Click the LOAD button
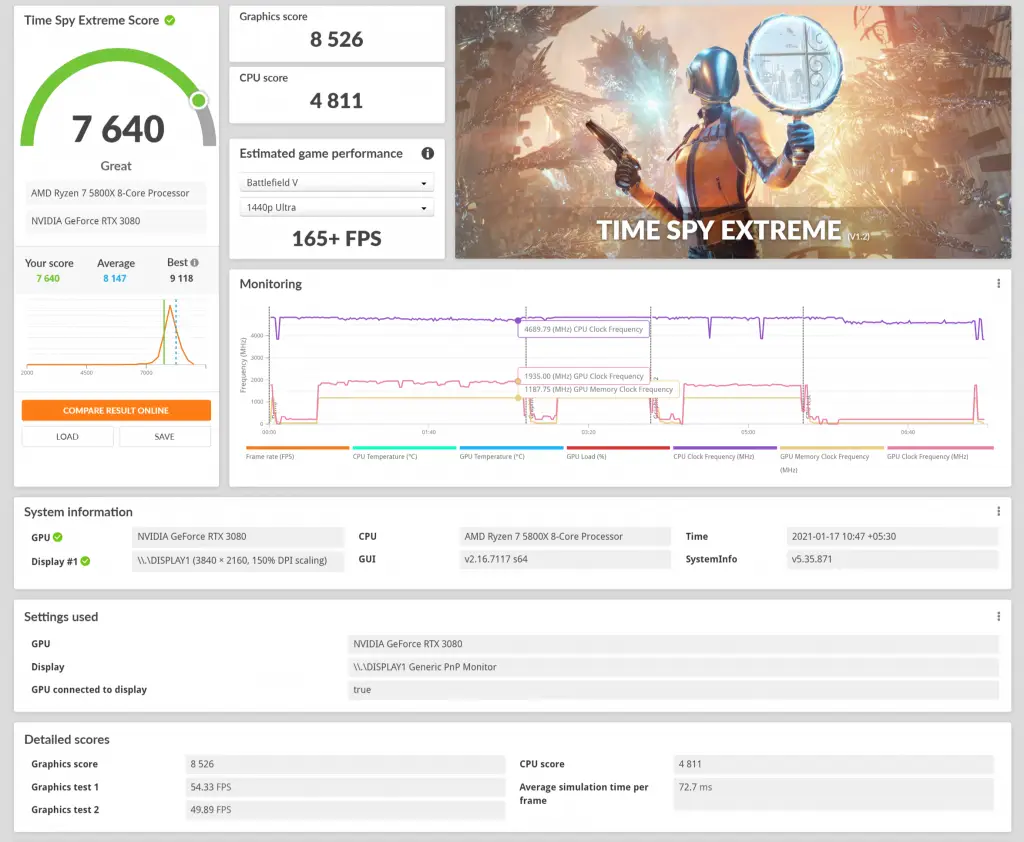Viewport: 1024px width, 842px height. click(x=67, y=436)
